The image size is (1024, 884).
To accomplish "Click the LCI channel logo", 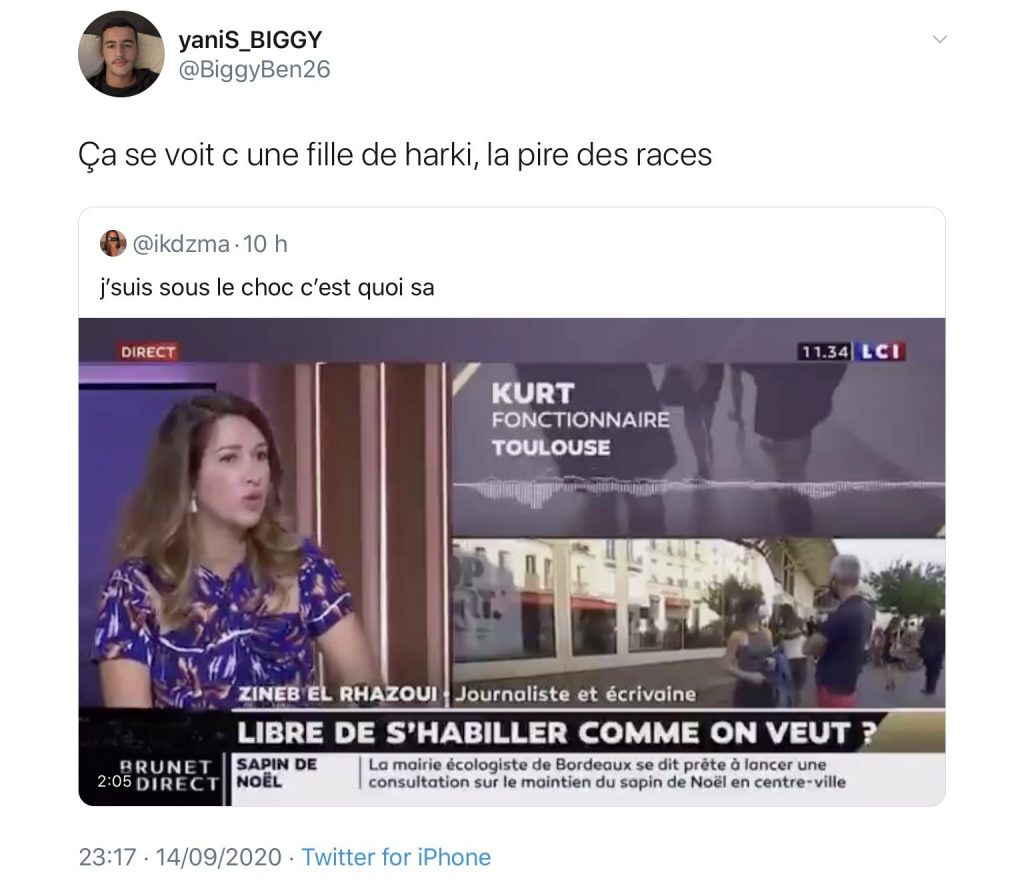I will click(880, 352).
